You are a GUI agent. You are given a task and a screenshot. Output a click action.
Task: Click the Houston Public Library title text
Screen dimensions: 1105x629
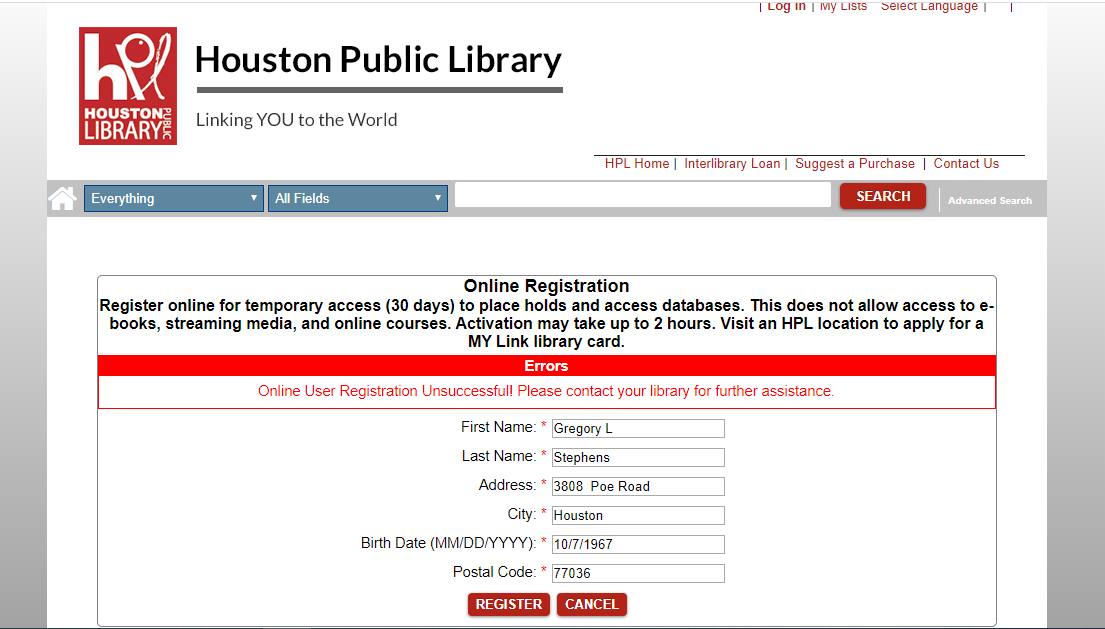click(x=378, y=60)
